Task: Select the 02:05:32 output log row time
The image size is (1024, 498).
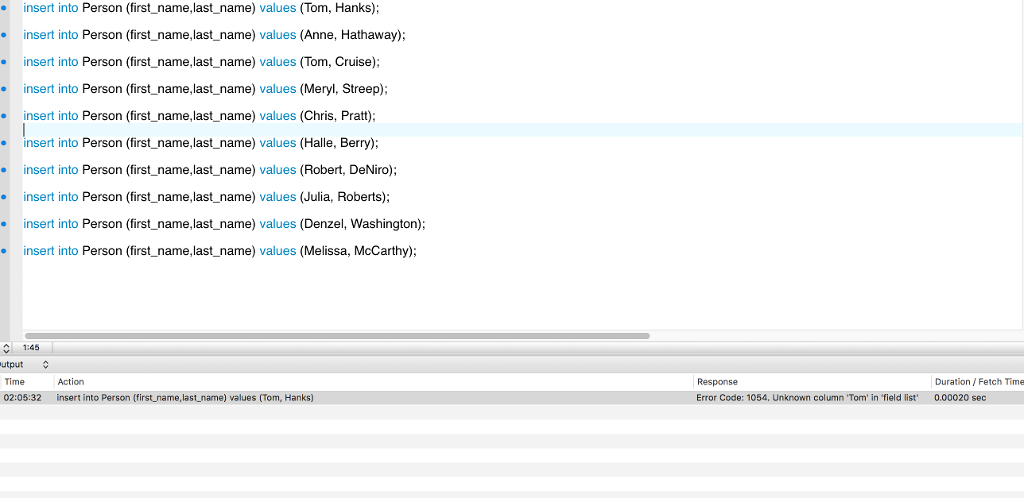Action: (22, 397)
